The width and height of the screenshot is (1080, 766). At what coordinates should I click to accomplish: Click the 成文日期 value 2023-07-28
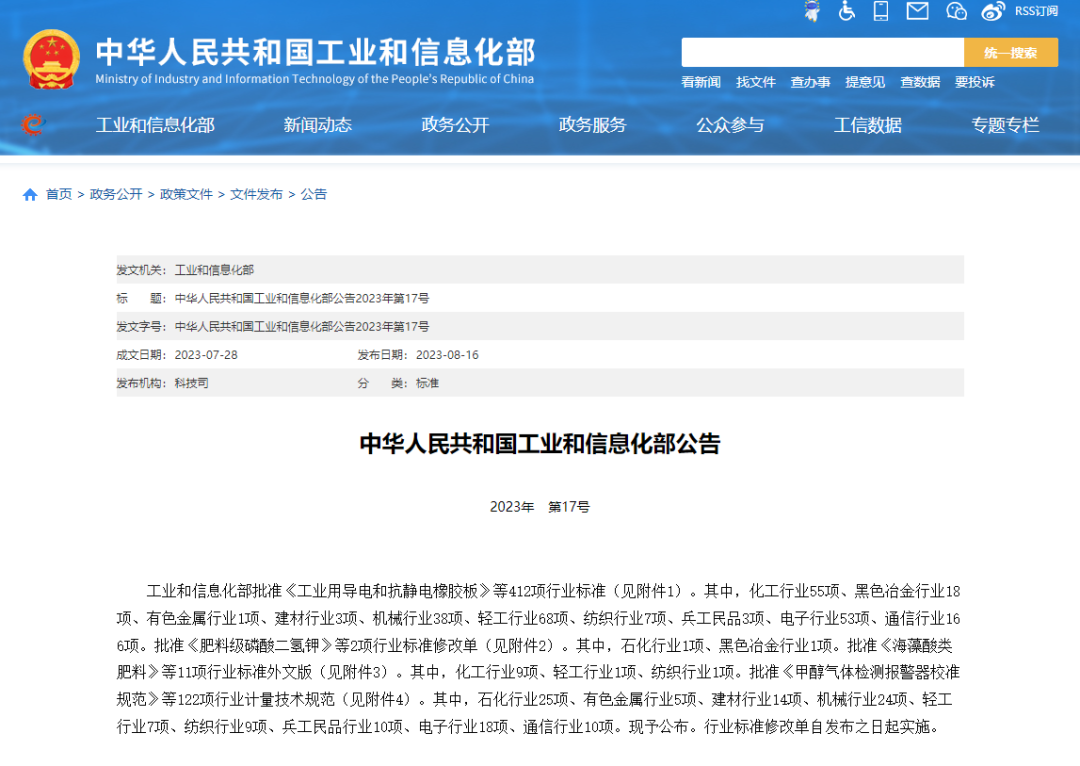tap(206, 355)
